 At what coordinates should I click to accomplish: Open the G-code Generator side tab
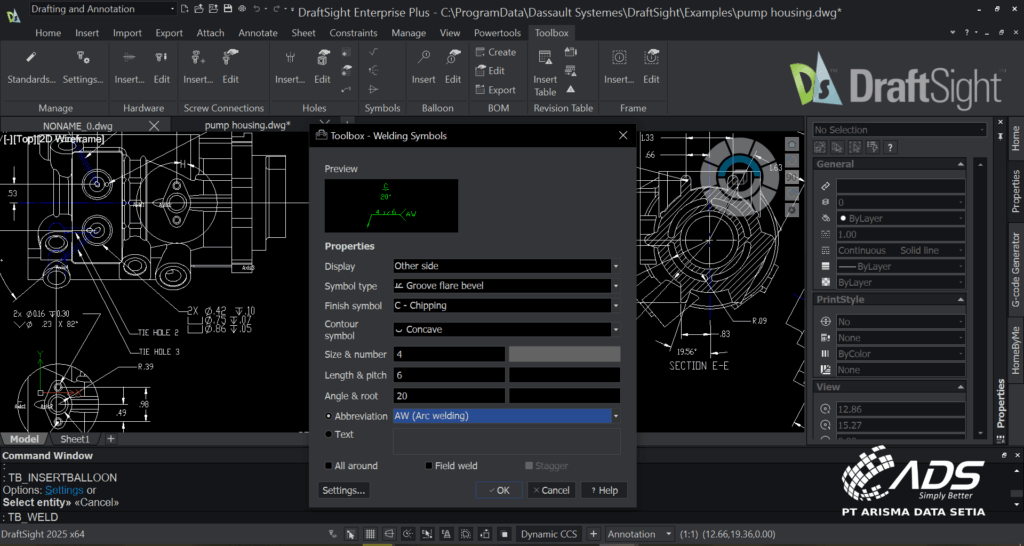point(1016,269)
